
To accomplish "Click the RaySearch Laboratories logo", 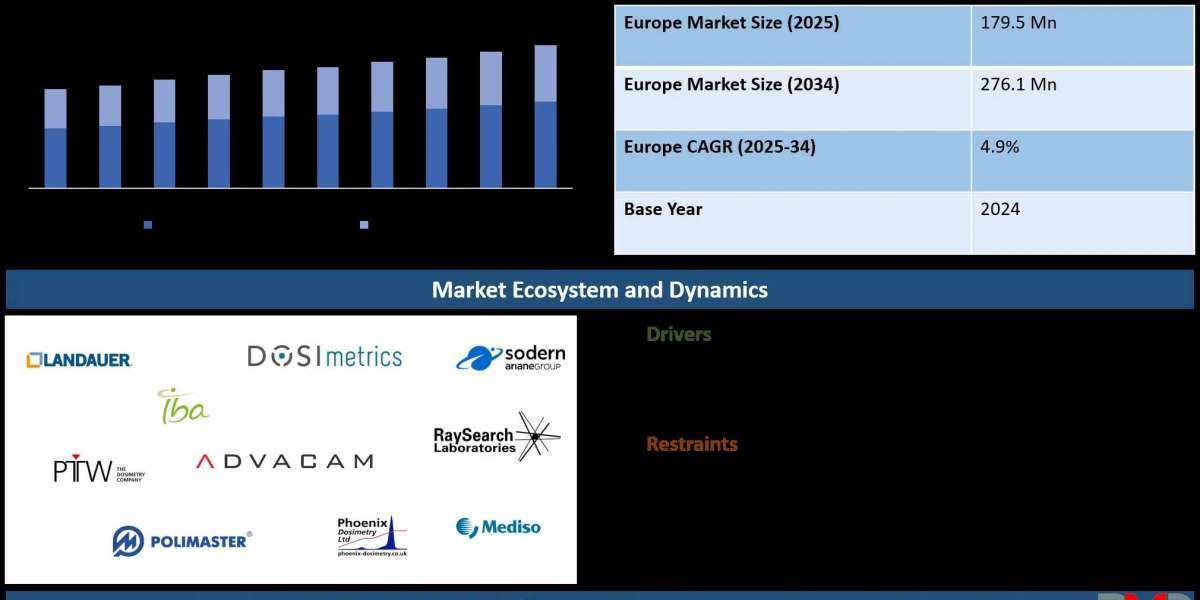I will (497, 438).
